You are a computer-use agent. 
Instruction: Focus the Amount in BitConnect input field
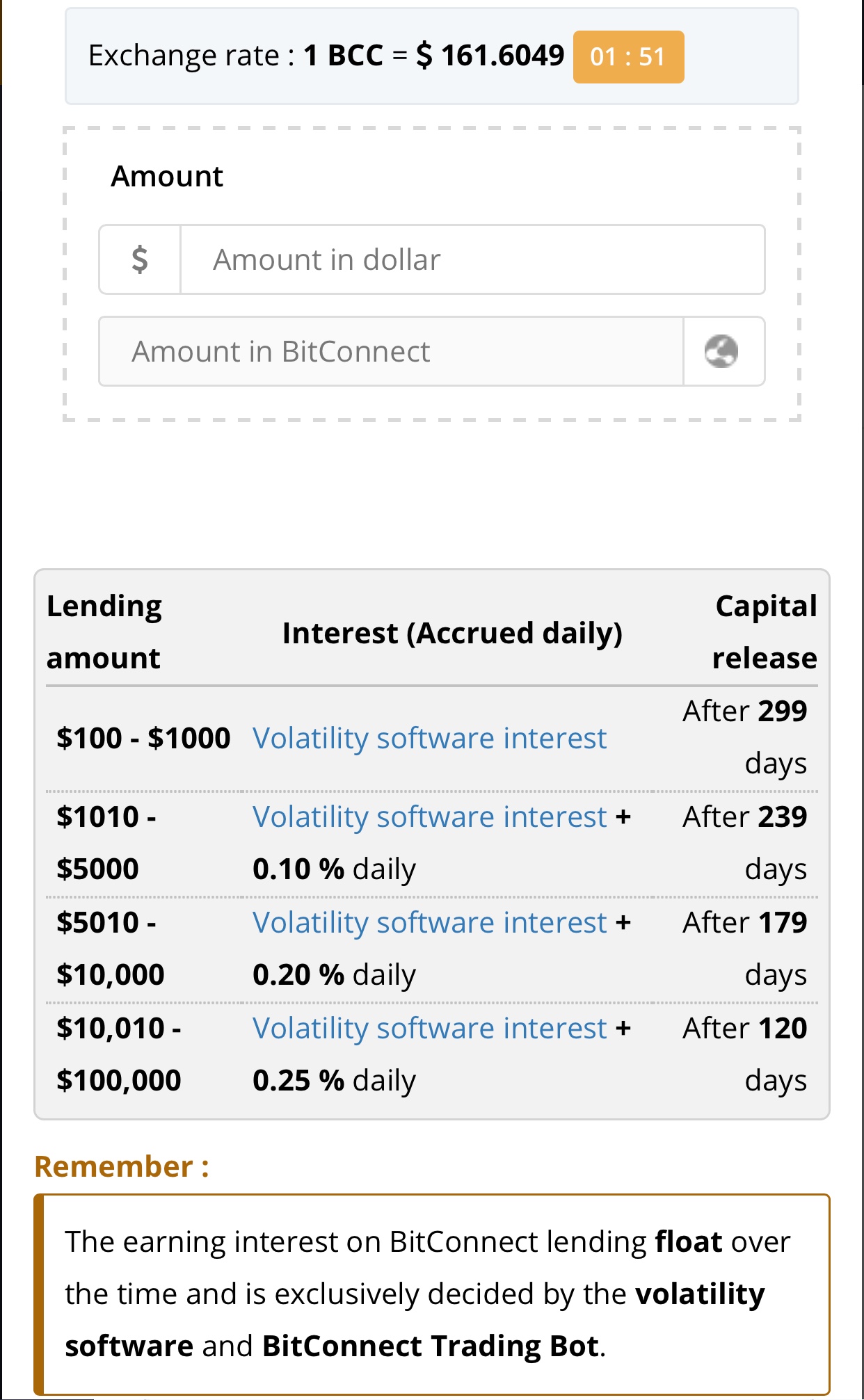pyautogui.click(x=392, y=351)
